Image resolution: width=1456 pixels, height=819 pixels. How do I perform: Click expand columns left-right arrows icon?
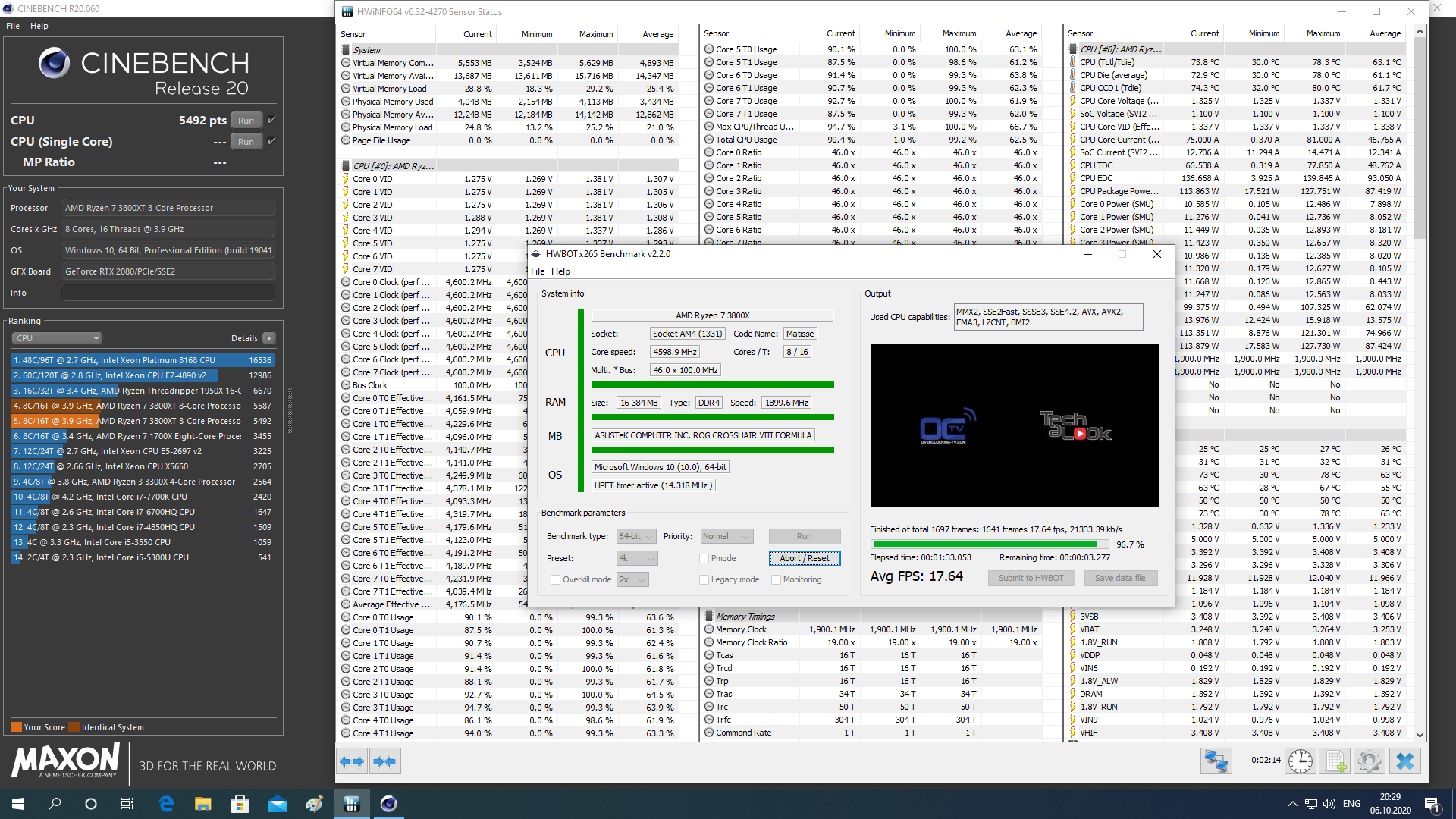tap(352, 761)
